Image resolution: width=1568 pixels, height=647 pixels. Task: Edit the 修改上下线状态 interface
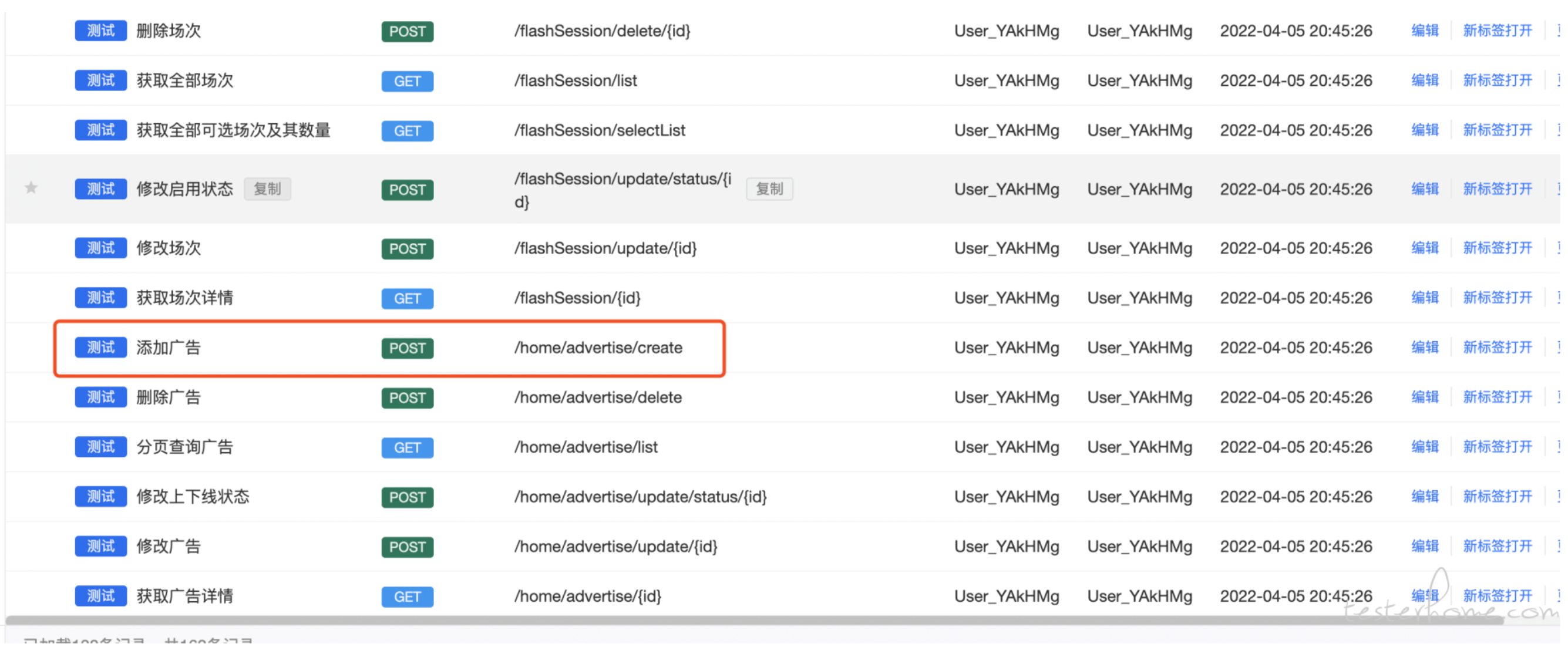coord(1425,497)
